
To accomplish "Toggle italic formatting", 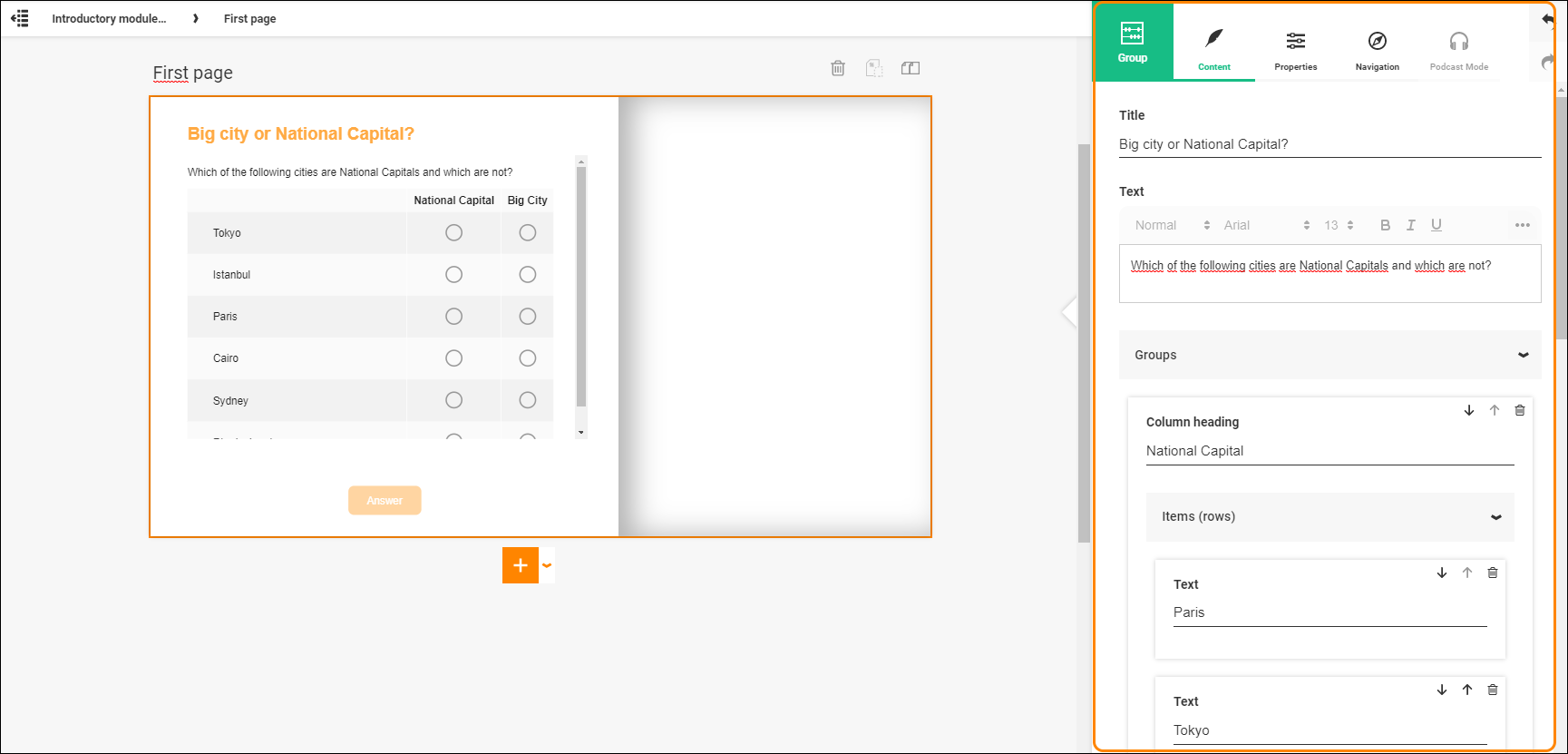I will point(1411,225).
